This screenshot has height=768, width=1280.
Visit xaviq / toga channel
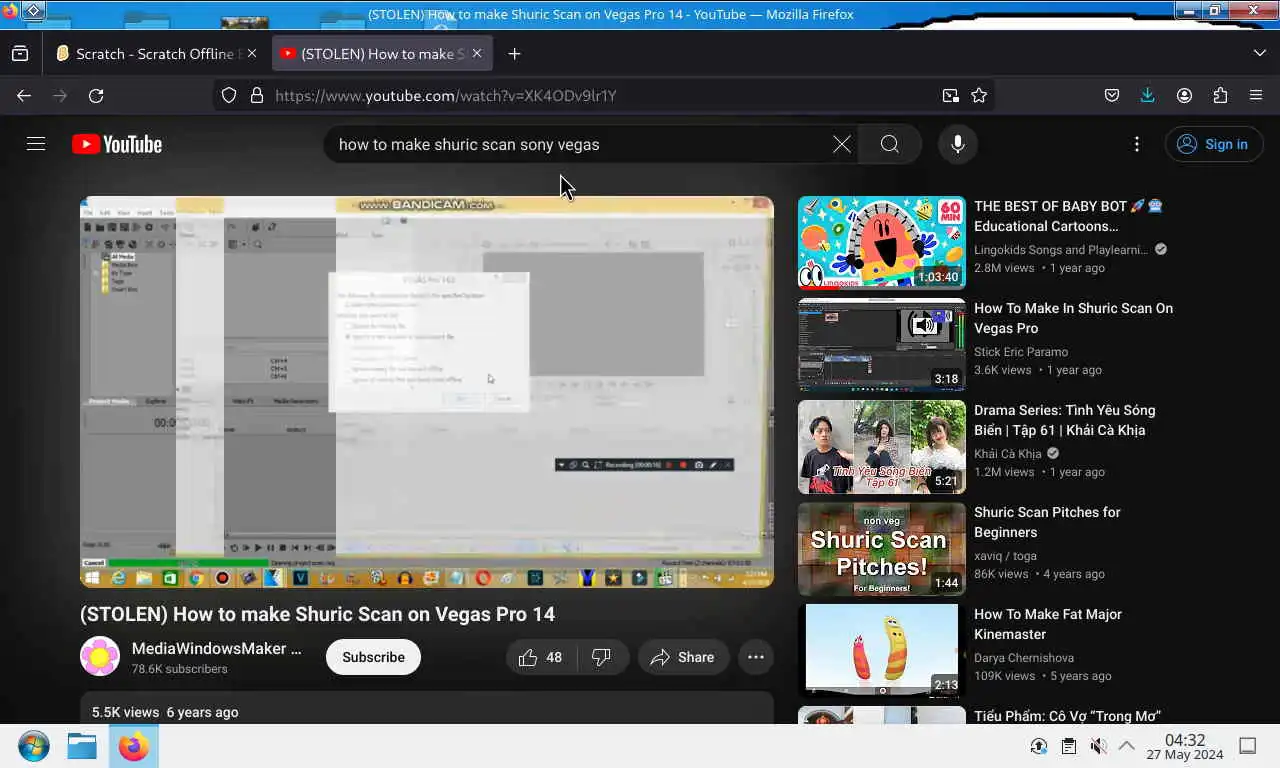[x=1005, y=556]
